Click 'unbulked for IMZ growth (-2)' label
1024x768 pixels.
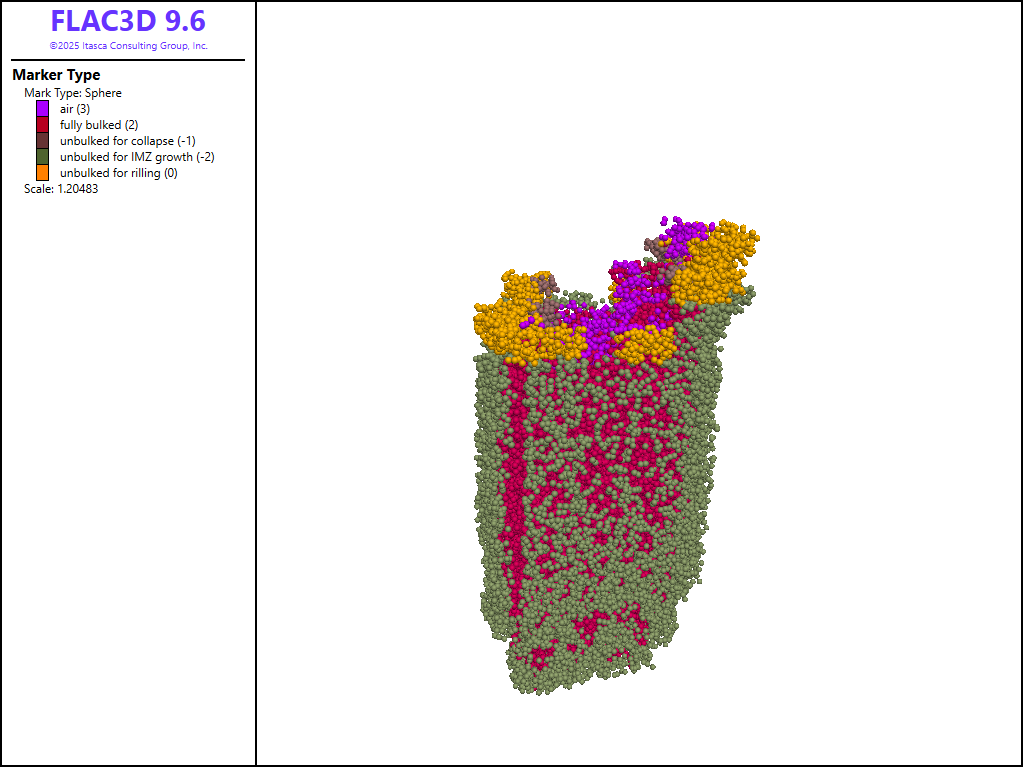point(137,157)
